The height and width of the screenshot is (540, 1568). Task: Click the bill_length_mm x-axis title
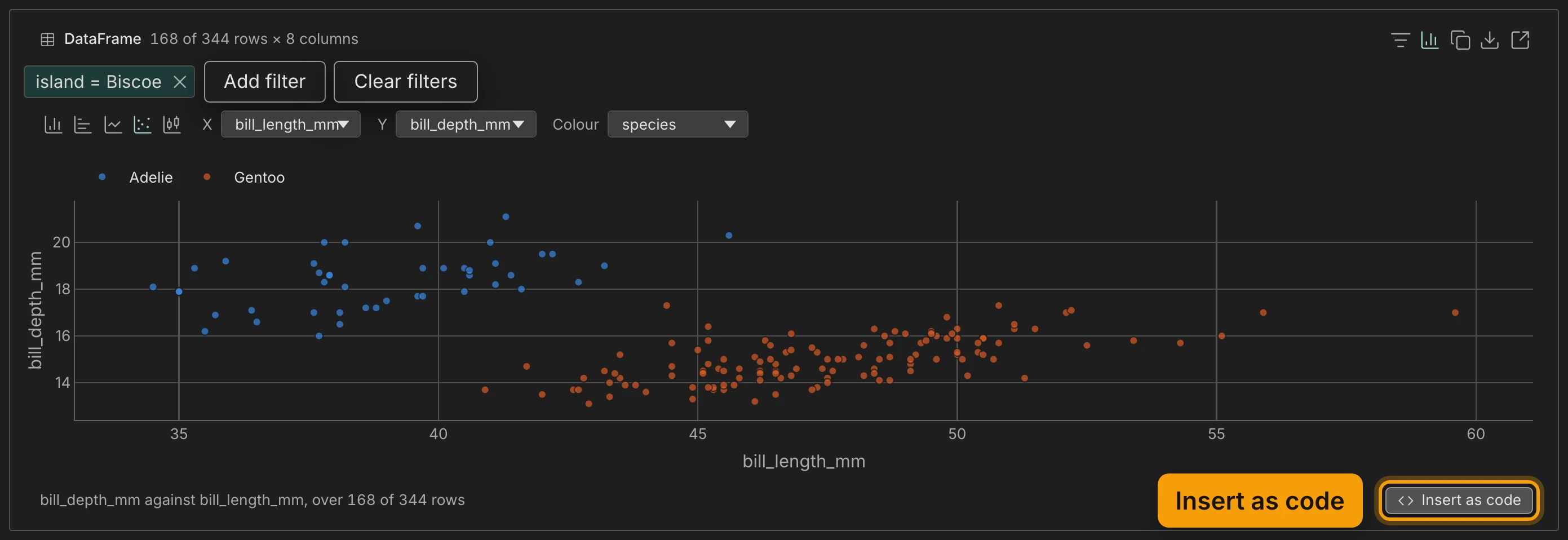[x=804, y=461]
